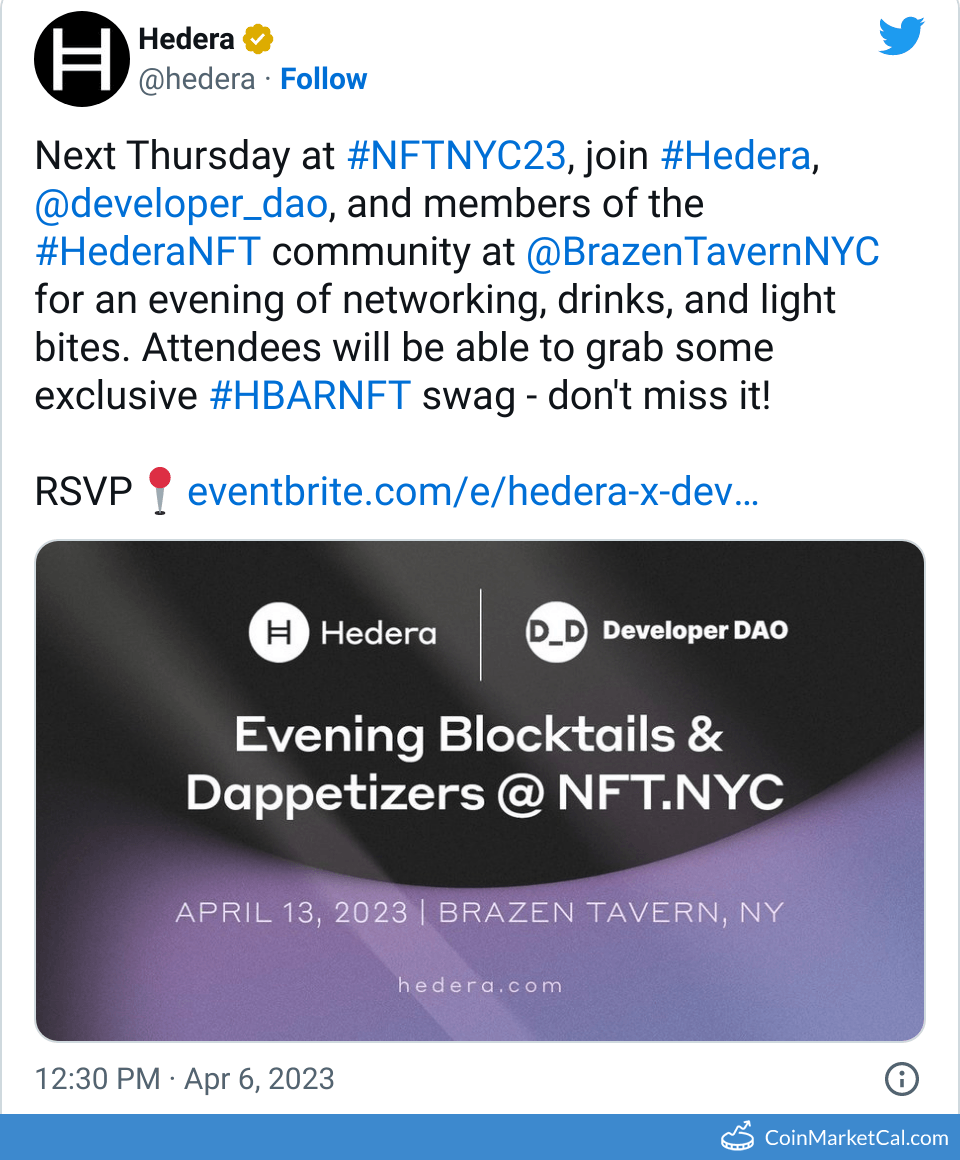Open the Twitter bird logo

click(x=901, y=38)
